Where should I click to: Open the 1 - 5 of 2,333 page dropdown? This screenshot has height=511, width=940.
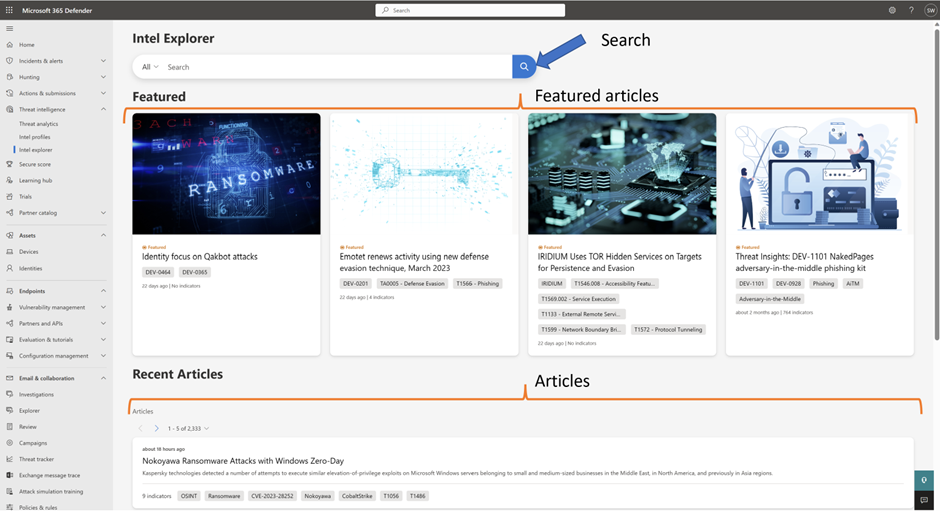188,429
